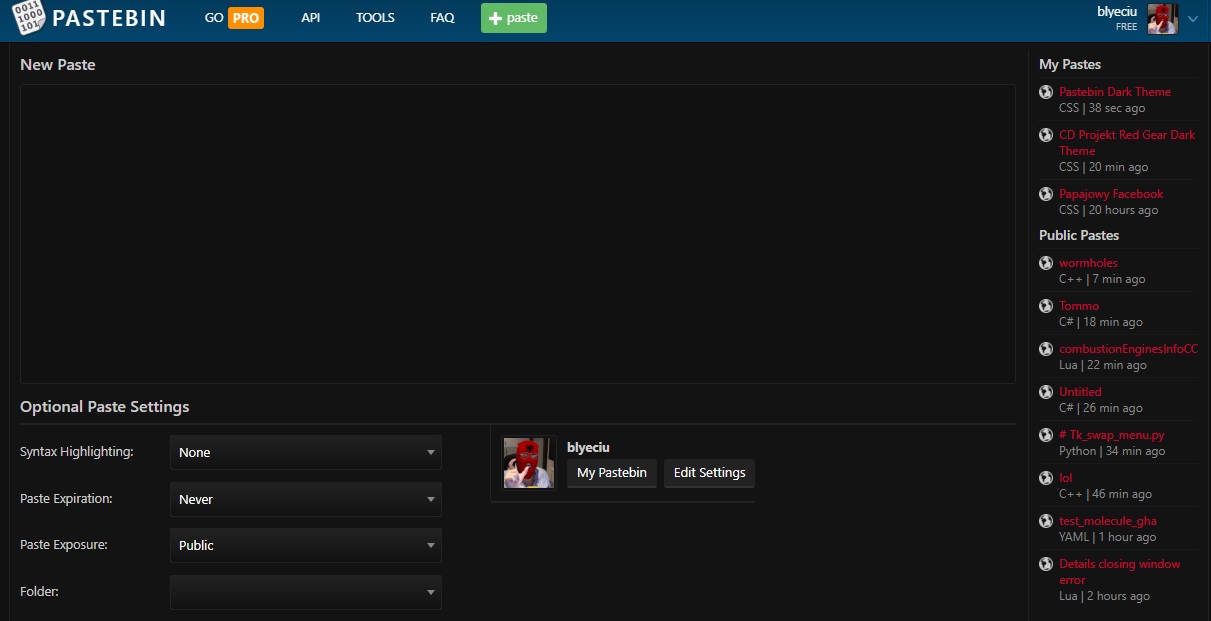
Task: Click the globe icon beside Pastebin Dark Theme
Action: pyautogui.click(x=1046, y=92)
